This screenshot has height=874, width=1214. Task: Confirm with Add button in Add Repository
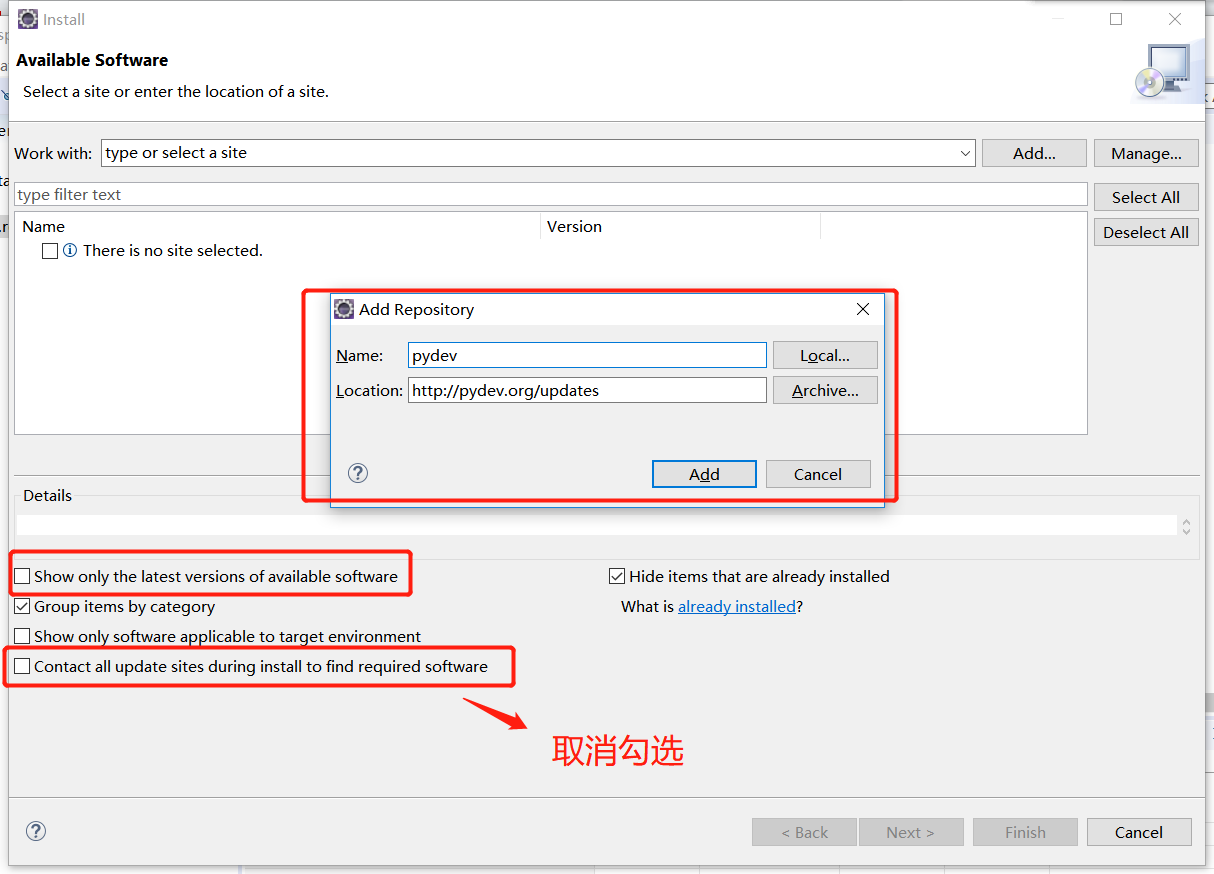pos(704,474)
